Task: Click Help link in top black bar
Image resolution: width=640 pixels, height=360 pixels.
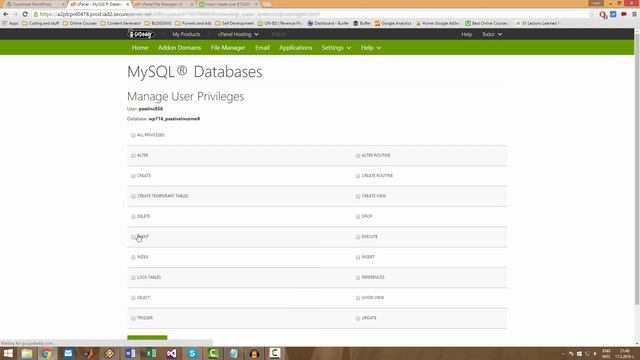Action: click(x=467, y=34)
